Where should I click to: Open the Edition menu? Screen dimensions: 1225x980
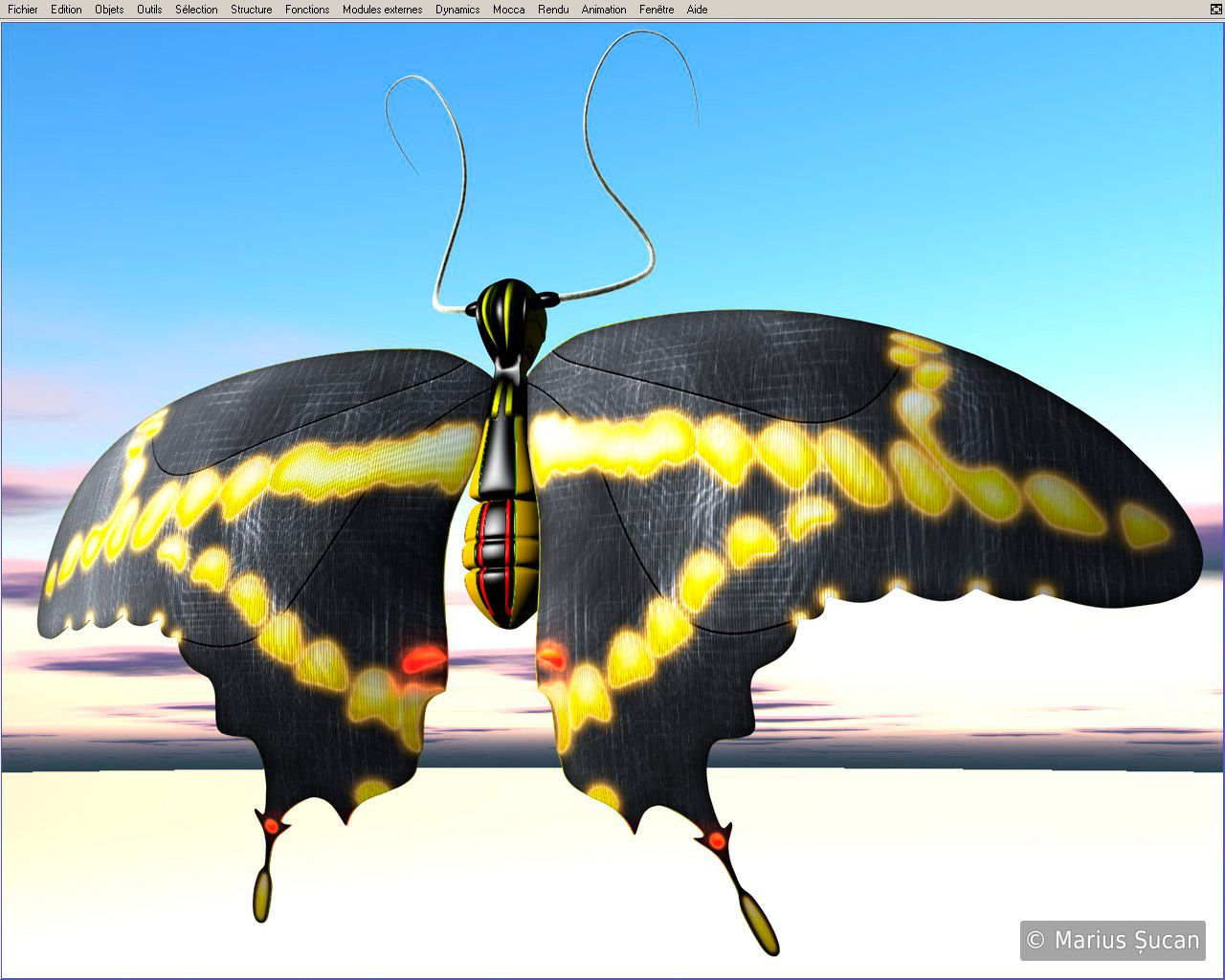(66, 10)
